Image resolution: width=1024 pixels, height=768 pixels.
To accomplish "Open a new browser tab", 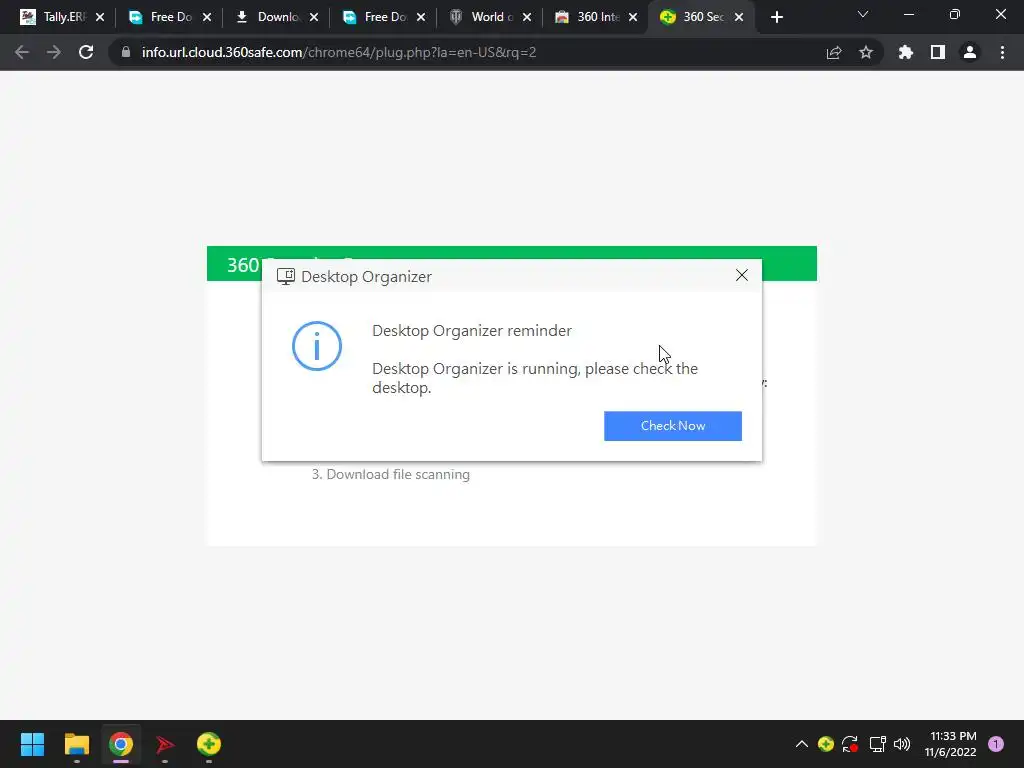I will coord(776,18).
